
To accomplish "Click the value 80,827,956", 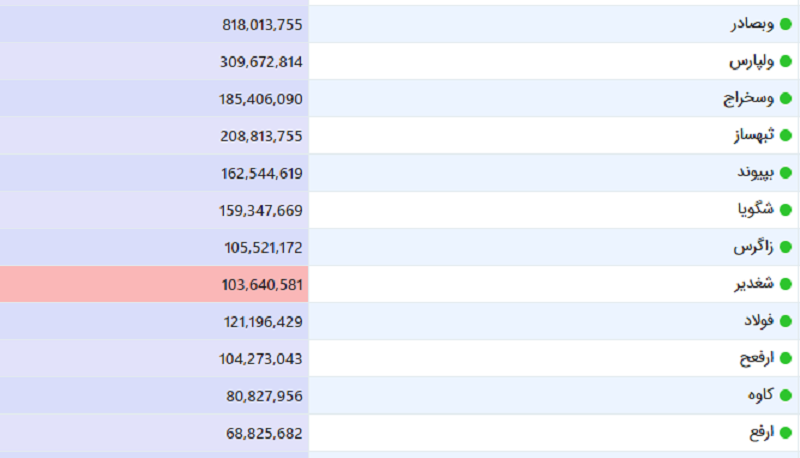I will pos(264,396).
